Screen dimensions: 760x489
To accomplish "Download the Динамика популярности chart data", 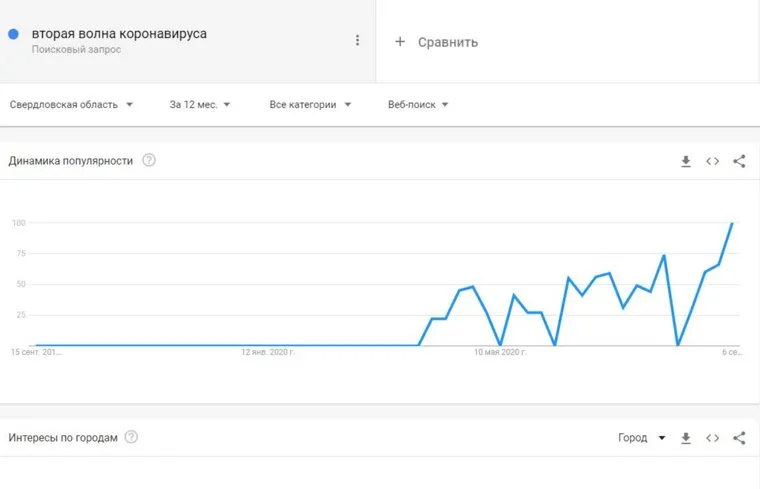I will pyautogui.click(x=686, y=161).
